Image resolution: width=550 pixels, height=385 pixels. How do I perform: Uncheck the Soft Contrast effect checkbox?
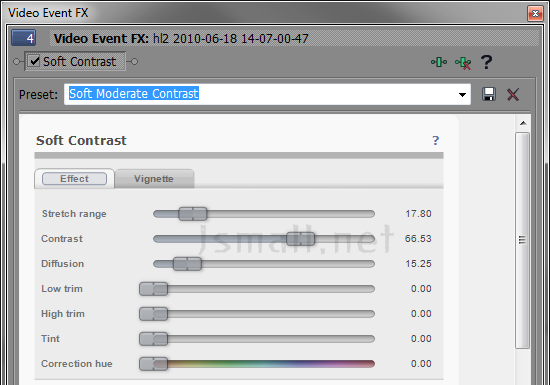pyautogui.click(x=34, y=61)
